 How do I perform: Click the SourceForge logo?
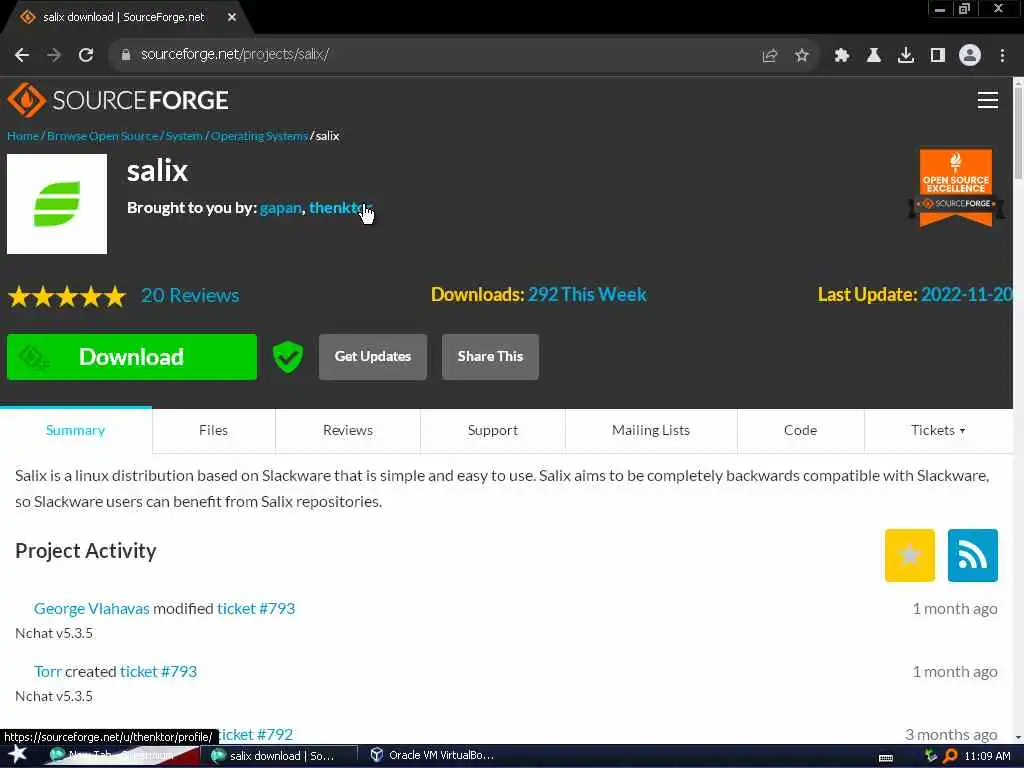[118, 100]
